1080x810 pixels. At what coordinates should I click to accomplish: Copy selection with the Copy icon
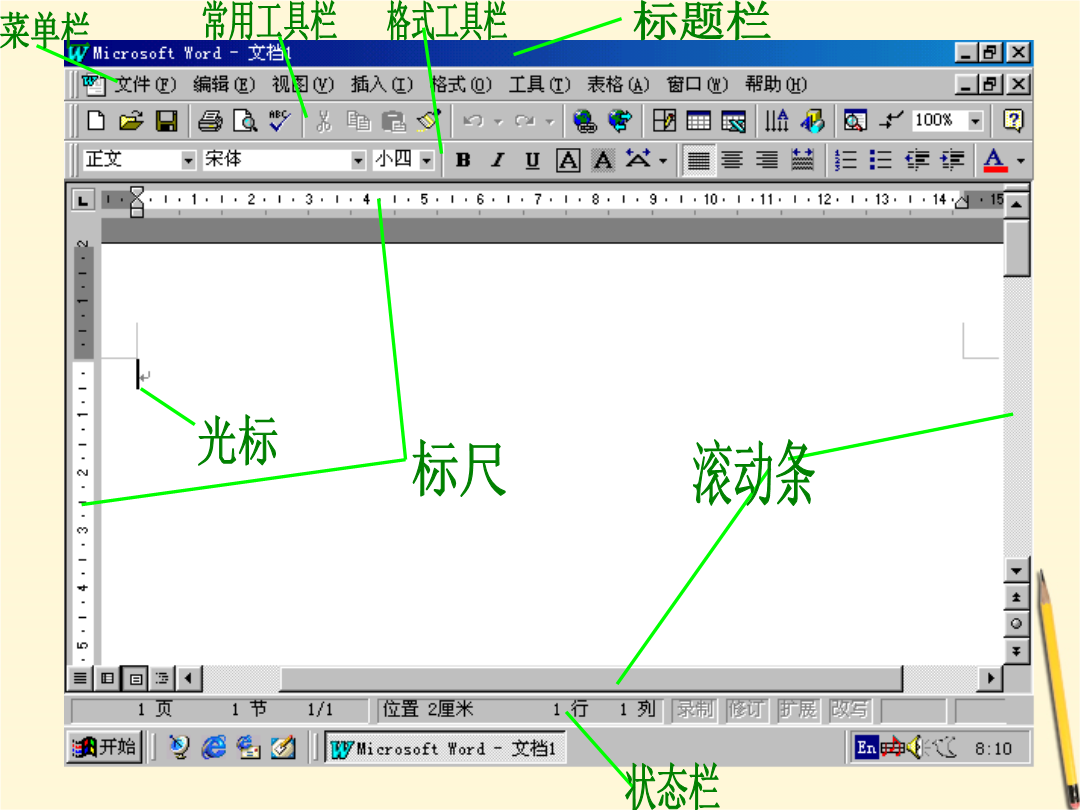click(x=358, y=121)
